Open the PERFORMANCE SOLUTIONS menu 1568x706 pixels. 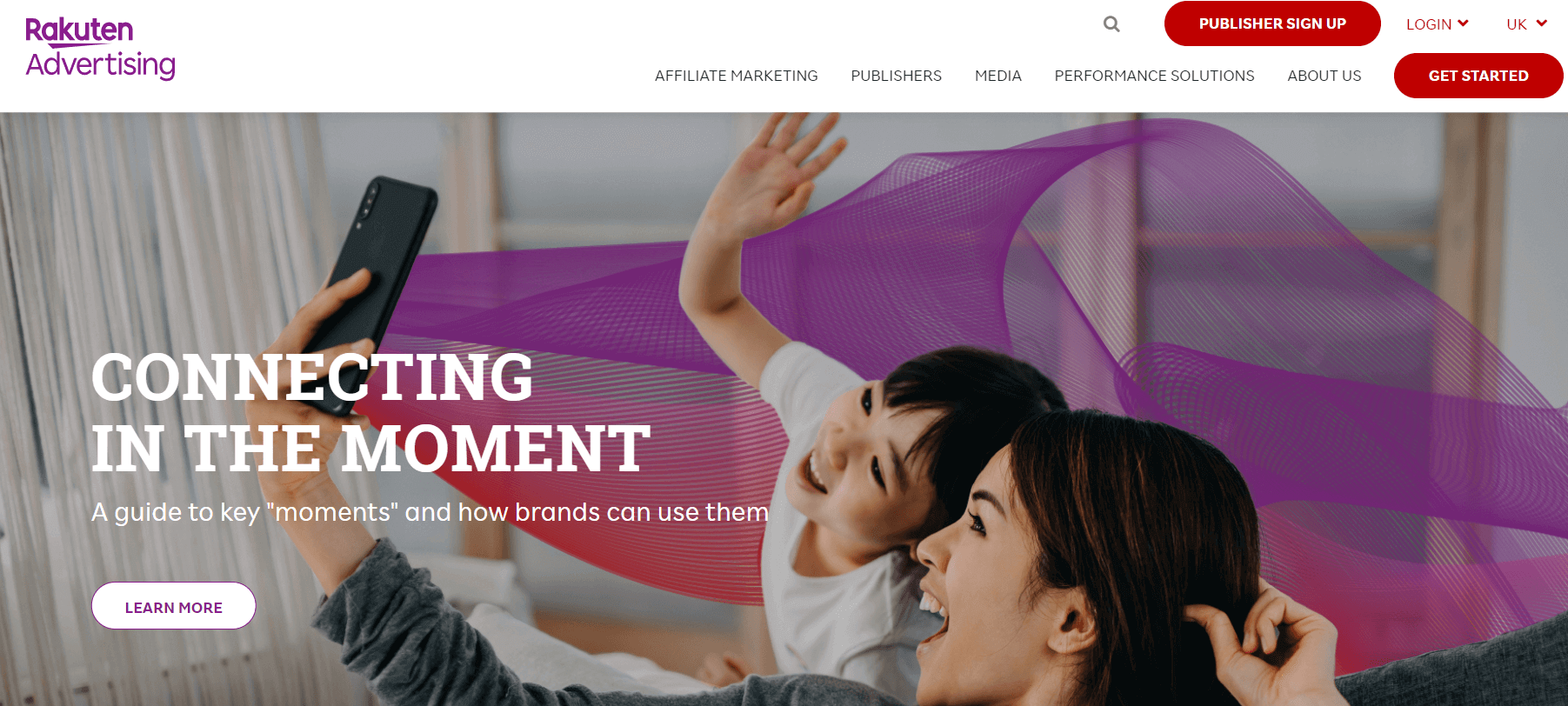click(x=1154, y=76)
